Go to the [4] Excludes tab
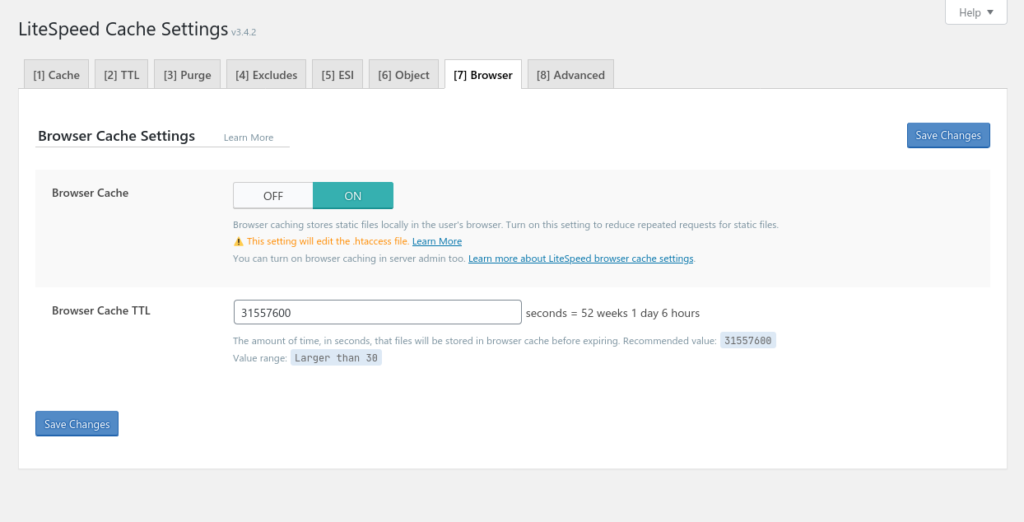Image resolution: width=1024 pixels, height=522 pixels. (x=266, y=74)
